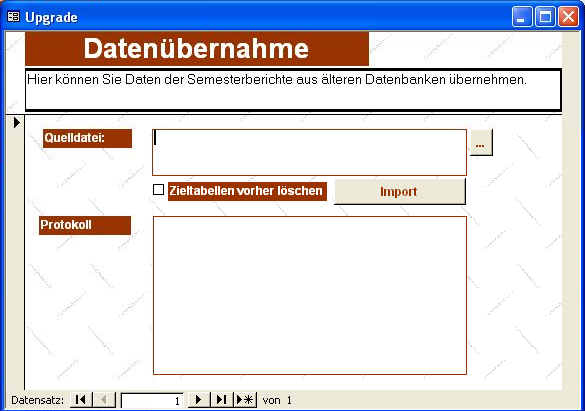Close the Upgrade form window

point(568,16)
